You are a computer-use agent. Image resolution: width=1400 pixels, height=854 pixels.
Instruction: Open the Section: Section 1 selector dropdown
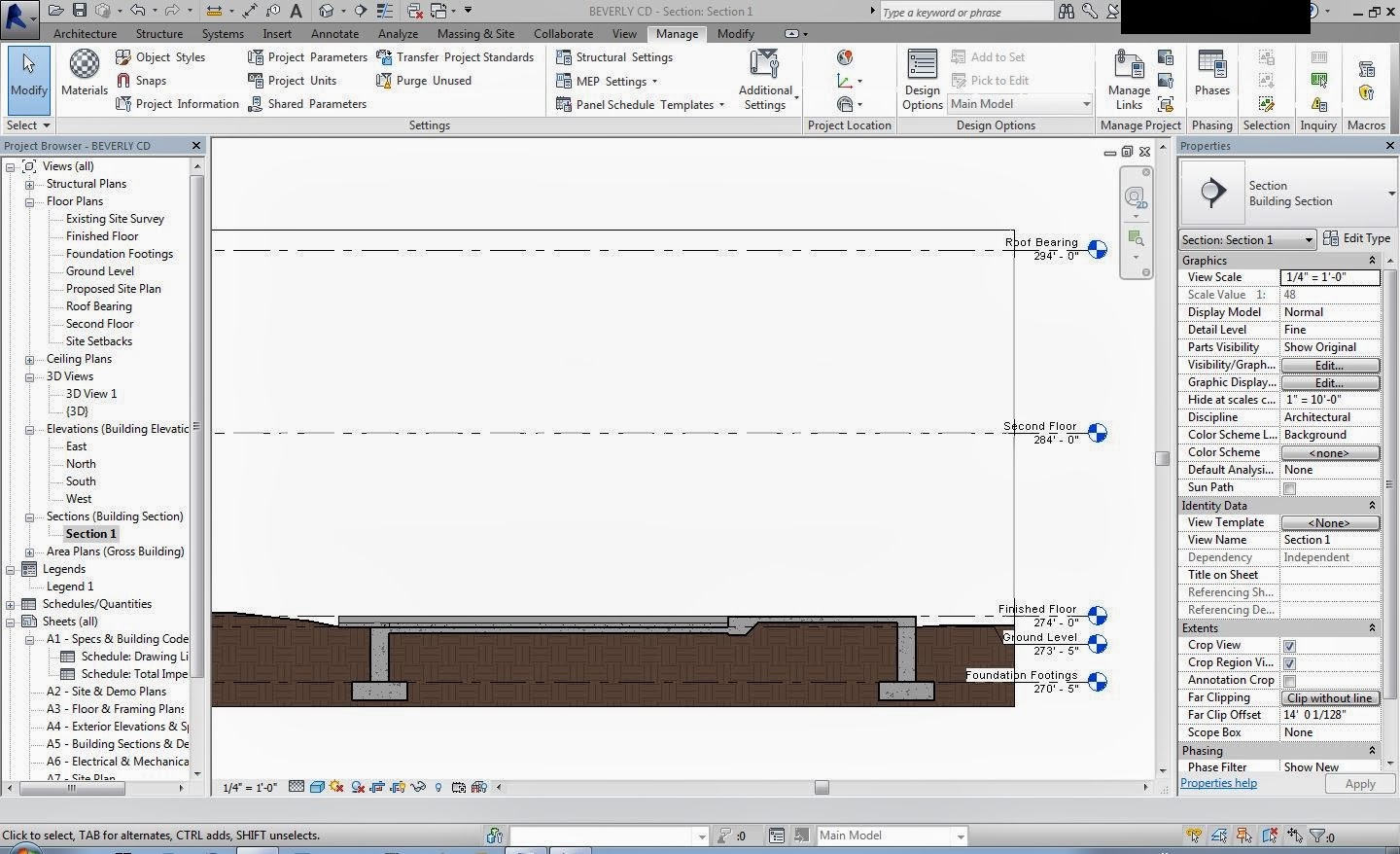tap(1309, 239)
